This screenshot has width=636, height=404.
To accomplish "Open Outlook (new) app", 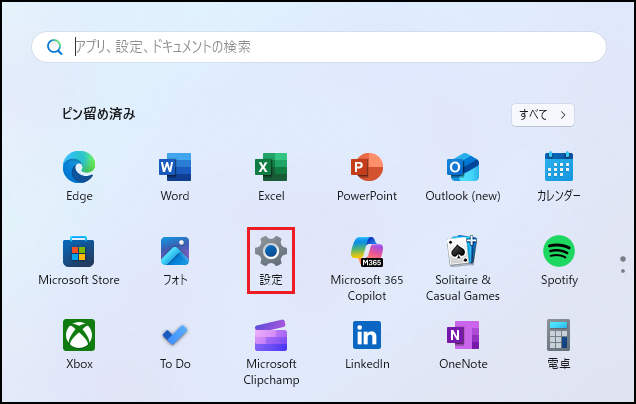I will pos(463,167).
